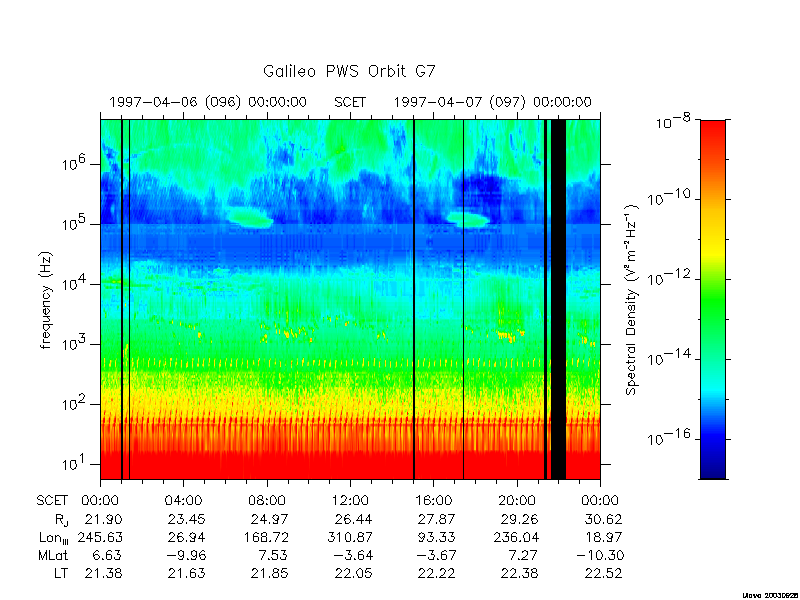Click the colorbar tick label 10^-10

click(669, 197)
